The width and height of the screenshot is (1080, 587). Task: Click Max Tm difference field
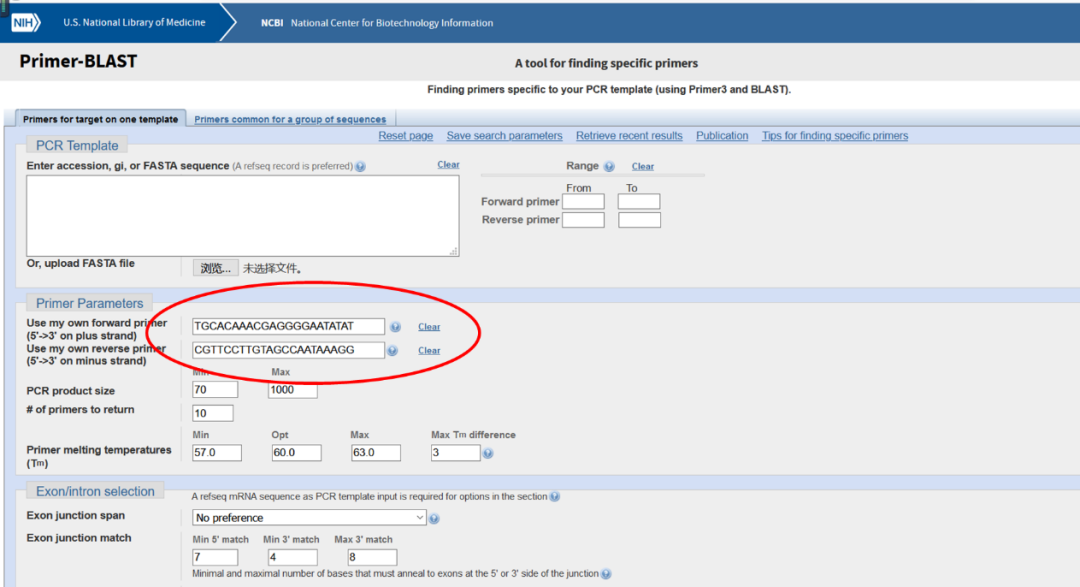(x=455, y=453)
